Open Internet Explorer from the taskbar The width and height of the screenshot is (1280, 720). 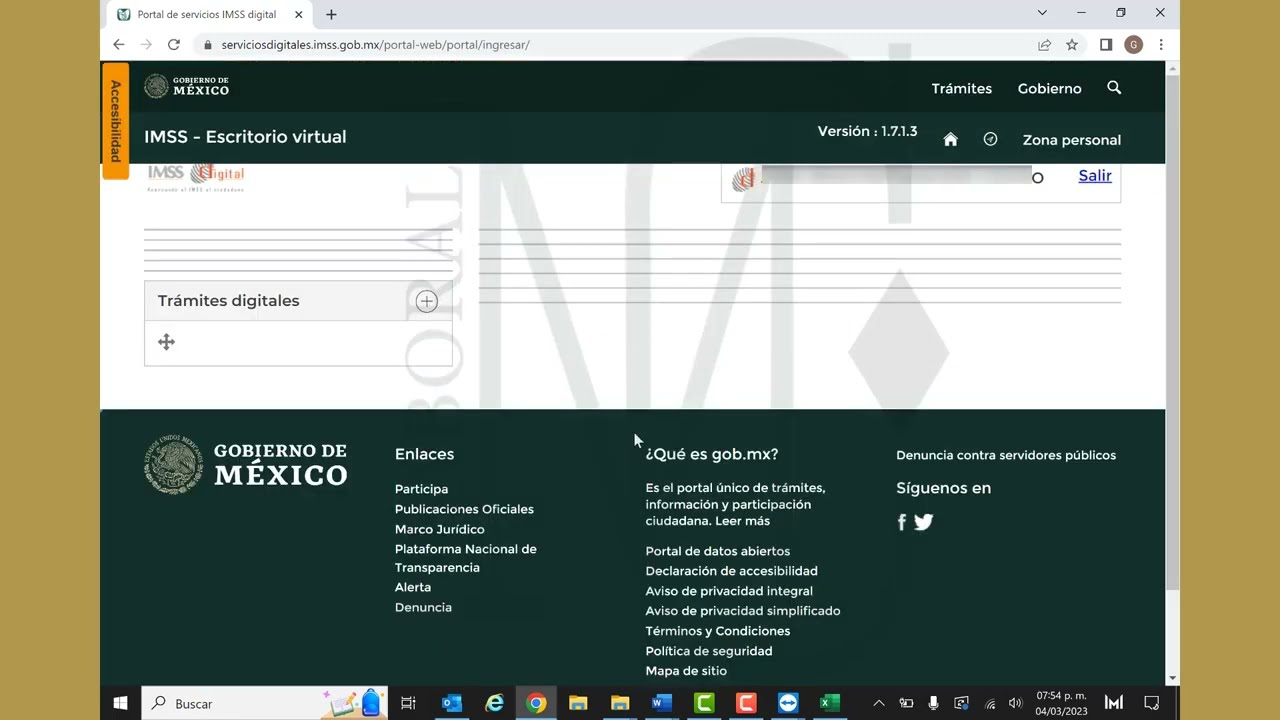(494, 703)
